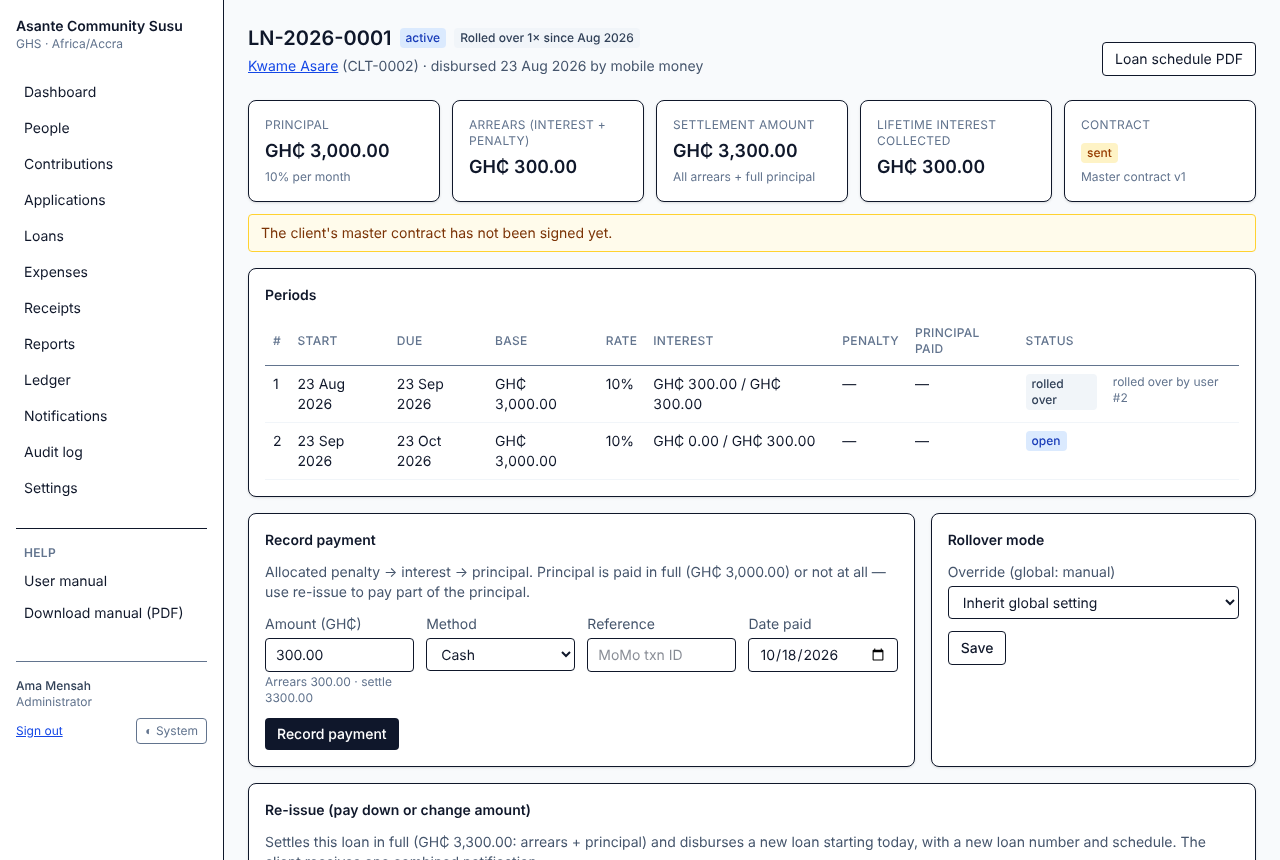
Task: View the Ledger
Action: 47,380
